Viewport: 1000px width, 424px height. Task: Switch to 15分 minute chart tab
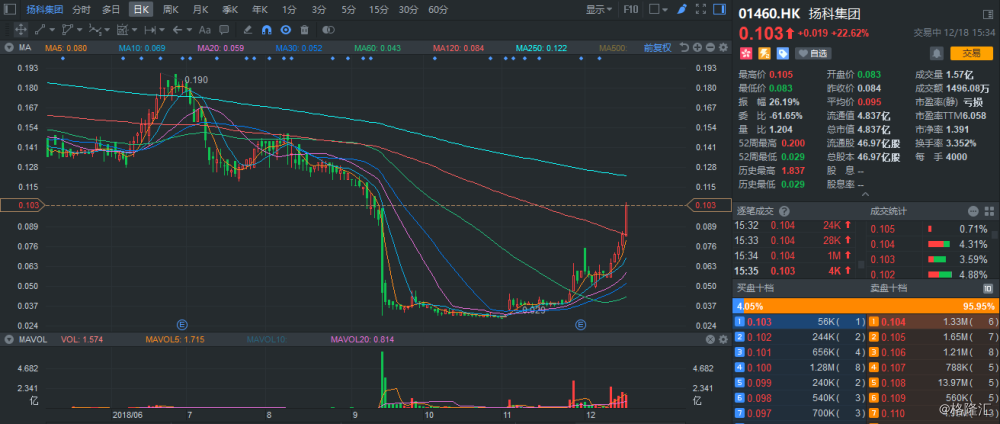(x=378, y=10)
